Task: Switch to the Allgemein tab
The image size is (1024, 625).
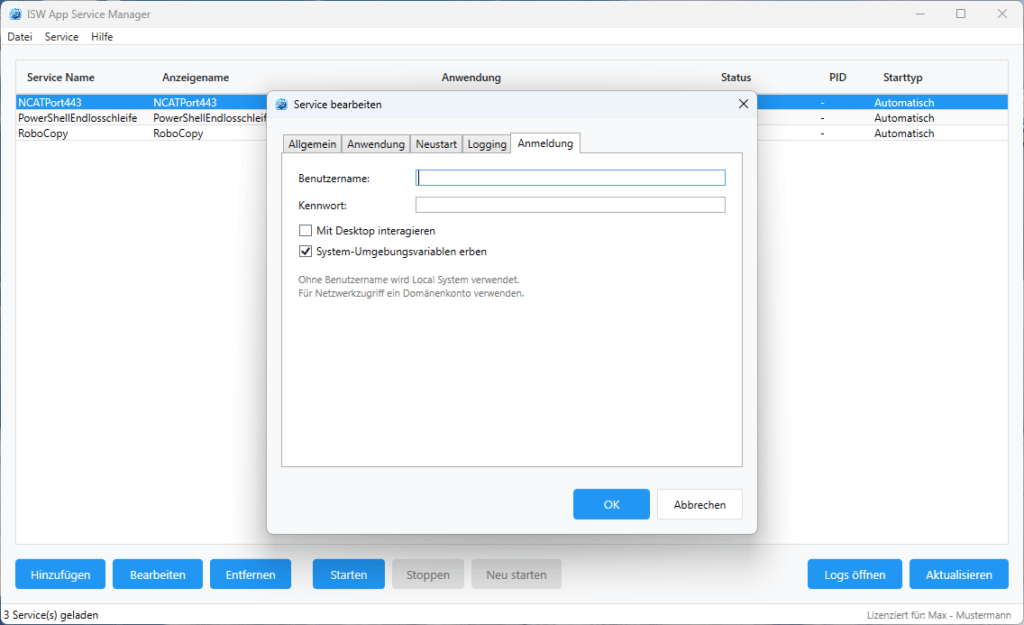Action: [312, 143]
